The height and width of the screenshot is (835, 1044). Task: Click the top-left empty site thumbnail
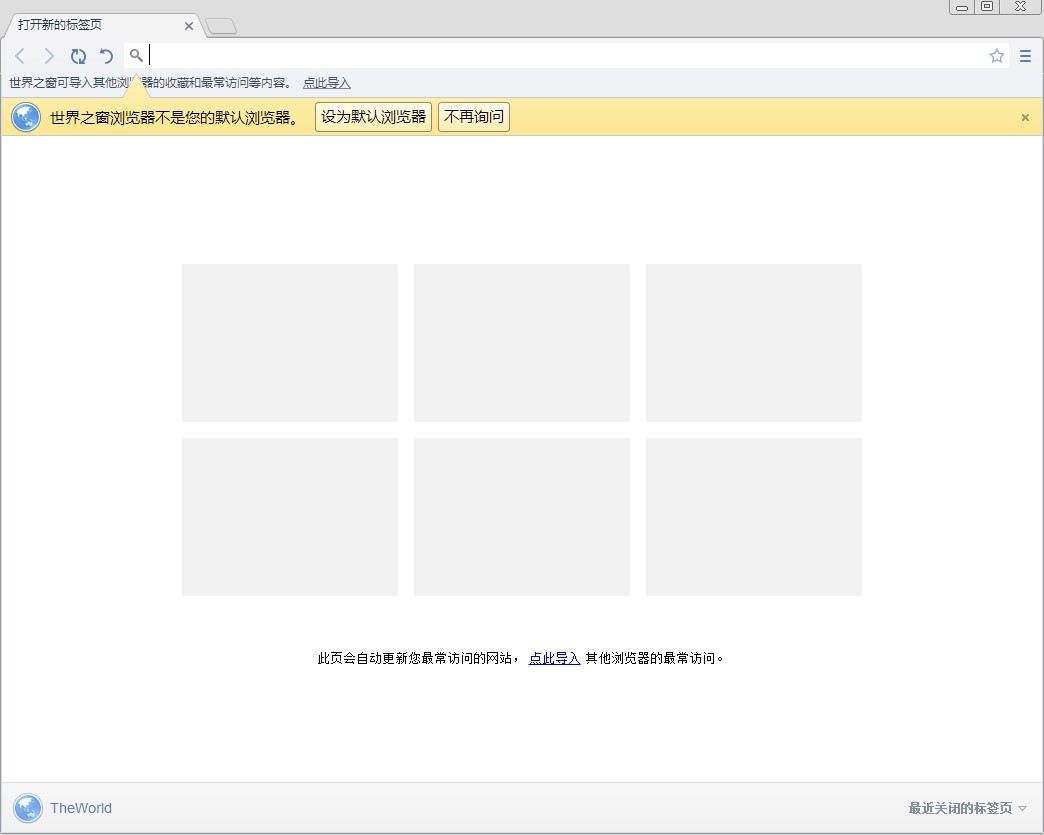[290, 343]
